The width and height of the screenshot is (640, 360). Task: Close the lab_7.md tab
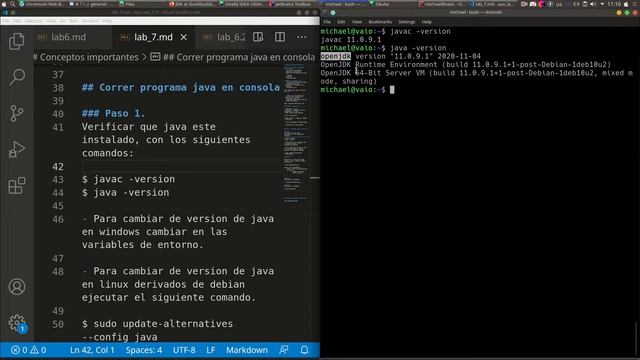[x=184, y=37]
